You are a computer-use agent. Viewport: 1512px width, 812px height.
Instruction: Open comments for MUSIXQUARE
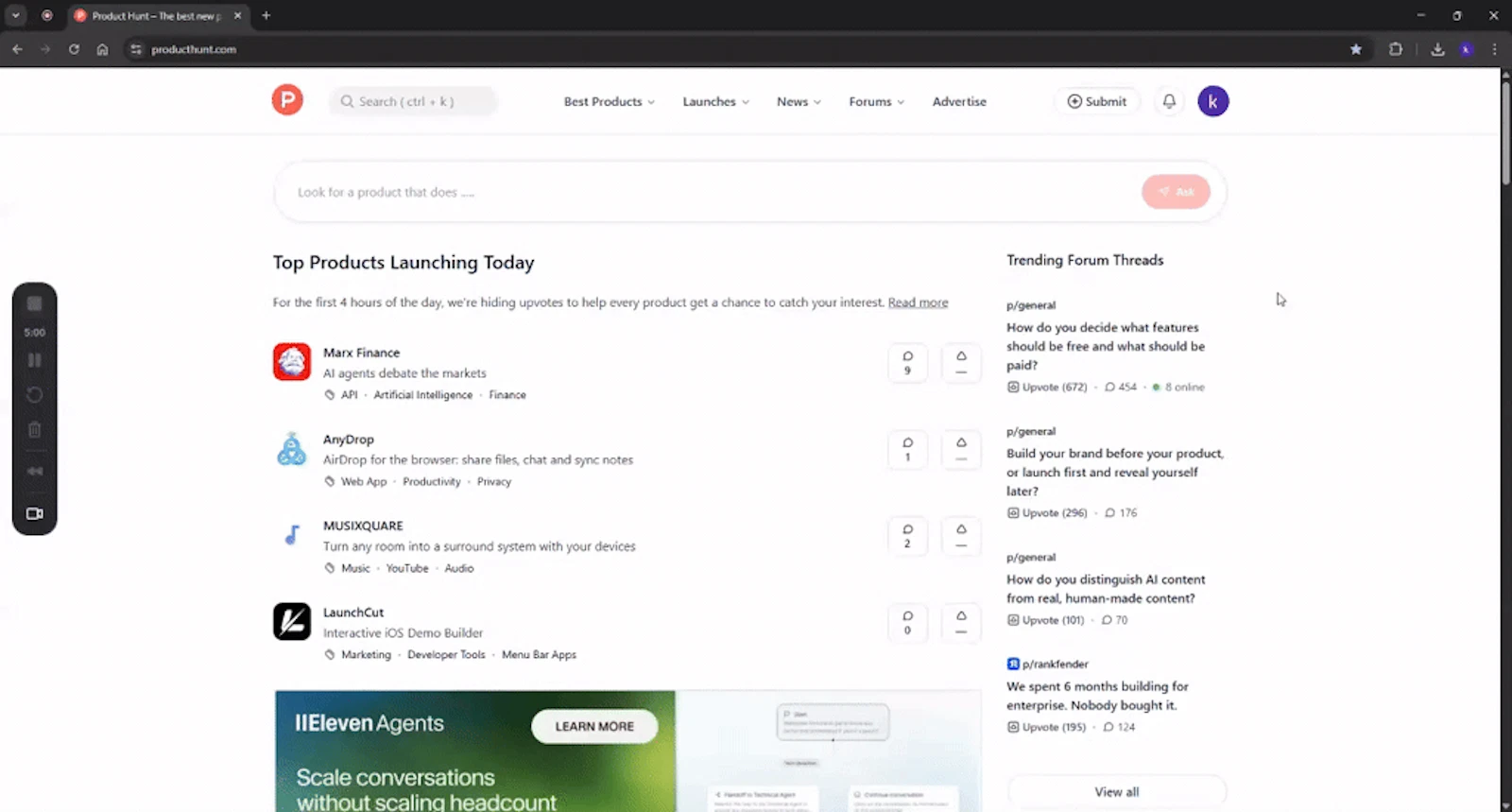907,536
